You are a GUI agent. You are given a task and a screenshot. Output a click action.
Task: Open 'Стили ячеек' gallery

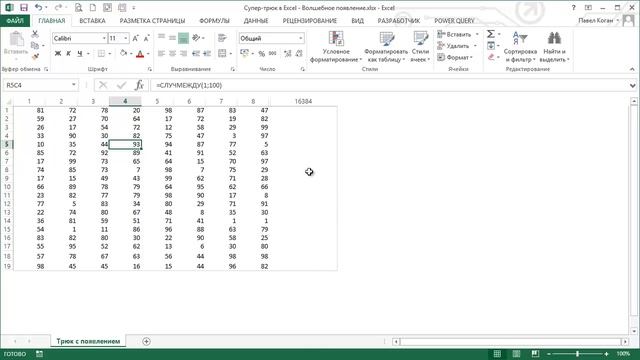tap(420, 47)
